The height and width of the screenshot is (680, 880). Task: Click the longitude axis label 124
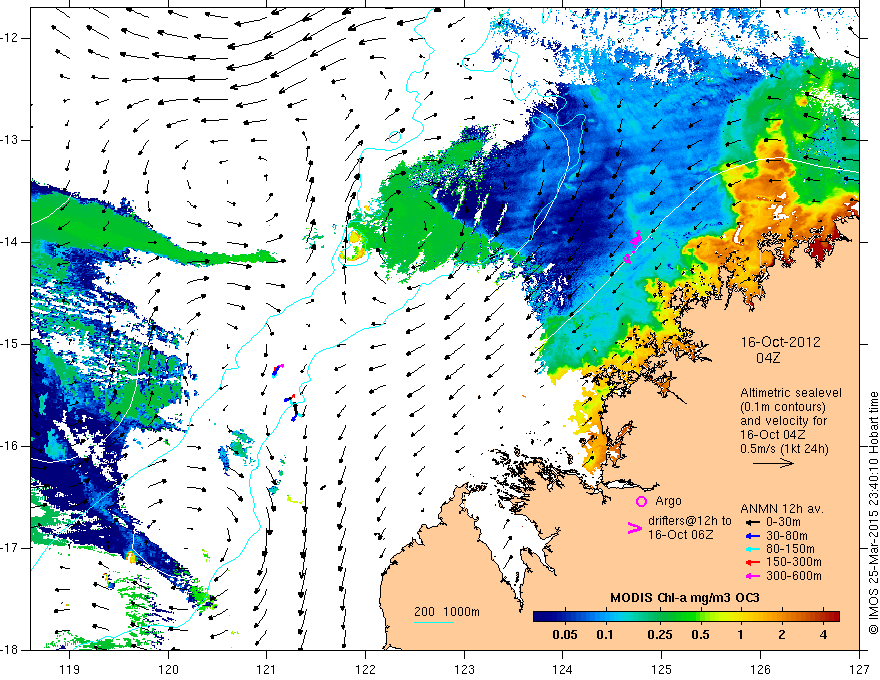point(563,669)
